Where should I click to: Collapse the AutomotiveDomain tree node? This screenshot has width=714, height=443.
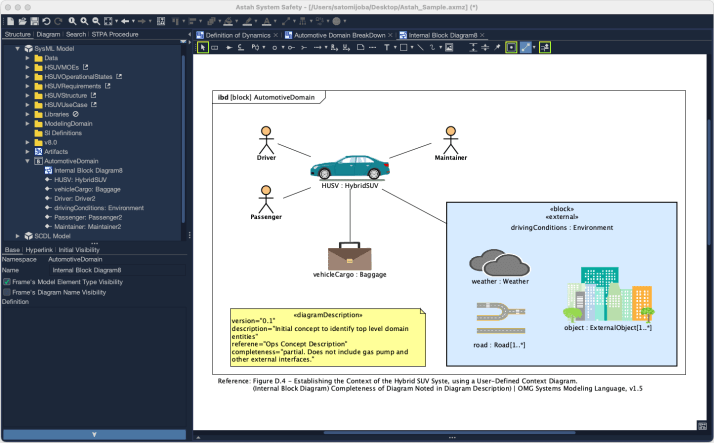(27, 160)
